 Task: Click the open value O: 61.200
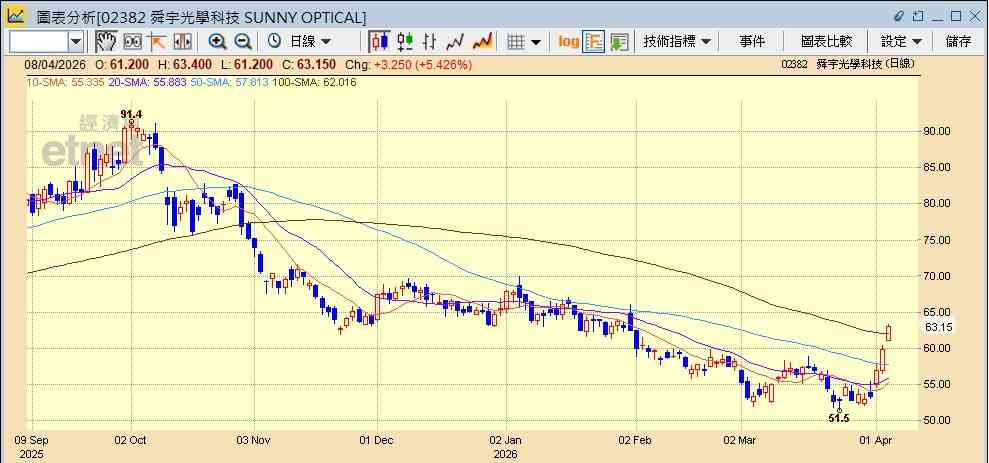click(122, 64)
